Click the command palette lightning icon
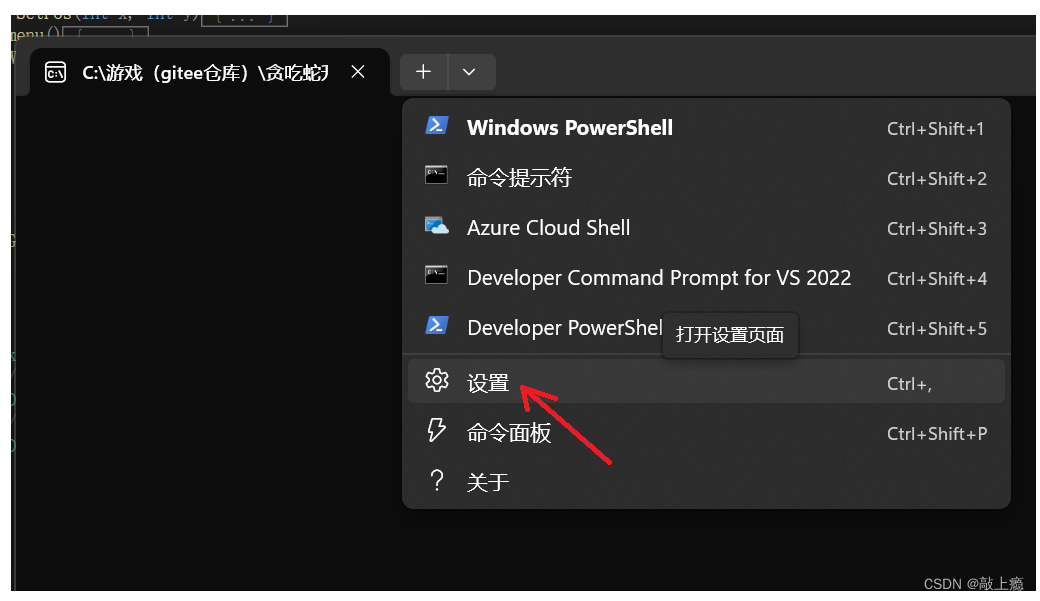This screenshot has height=601, width=1040. point(437,430)
